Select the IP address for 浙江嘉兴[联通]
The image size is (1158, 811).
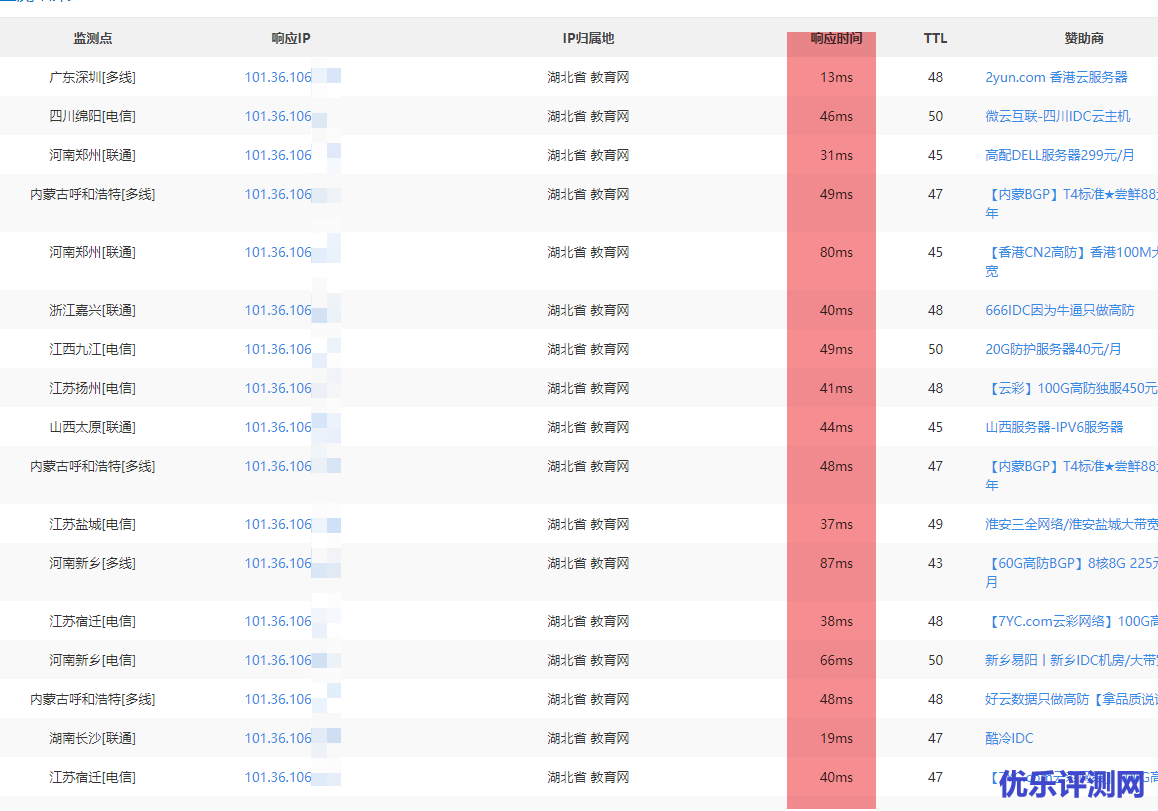click(x=279, y=310)
